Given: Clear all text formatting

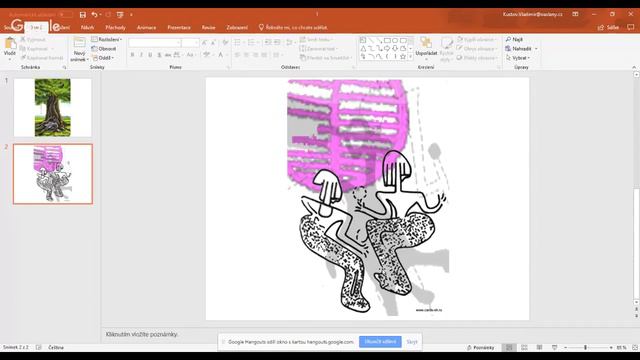Looking at the screenshot, I should tap(225, 43).
